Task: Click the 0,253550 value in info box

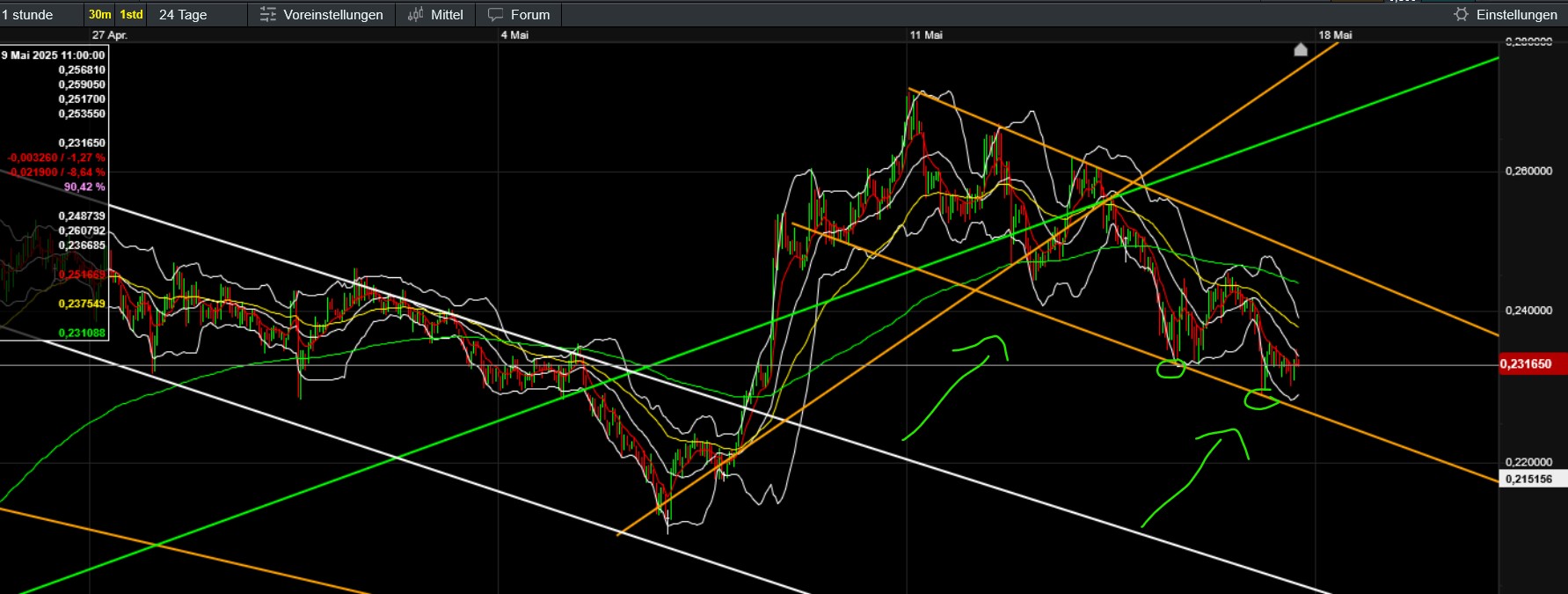Action: pyautogui.click(x=82, y=114)
